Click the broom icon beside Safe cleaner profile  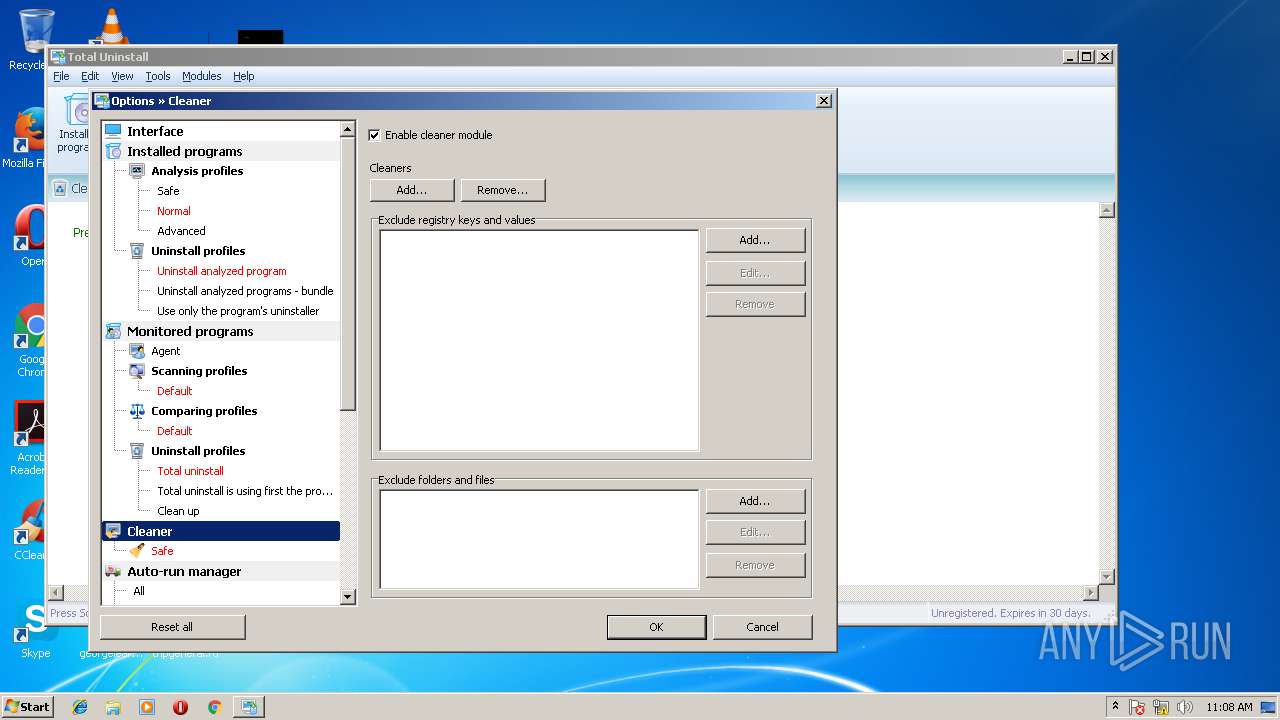pos(137,551)
